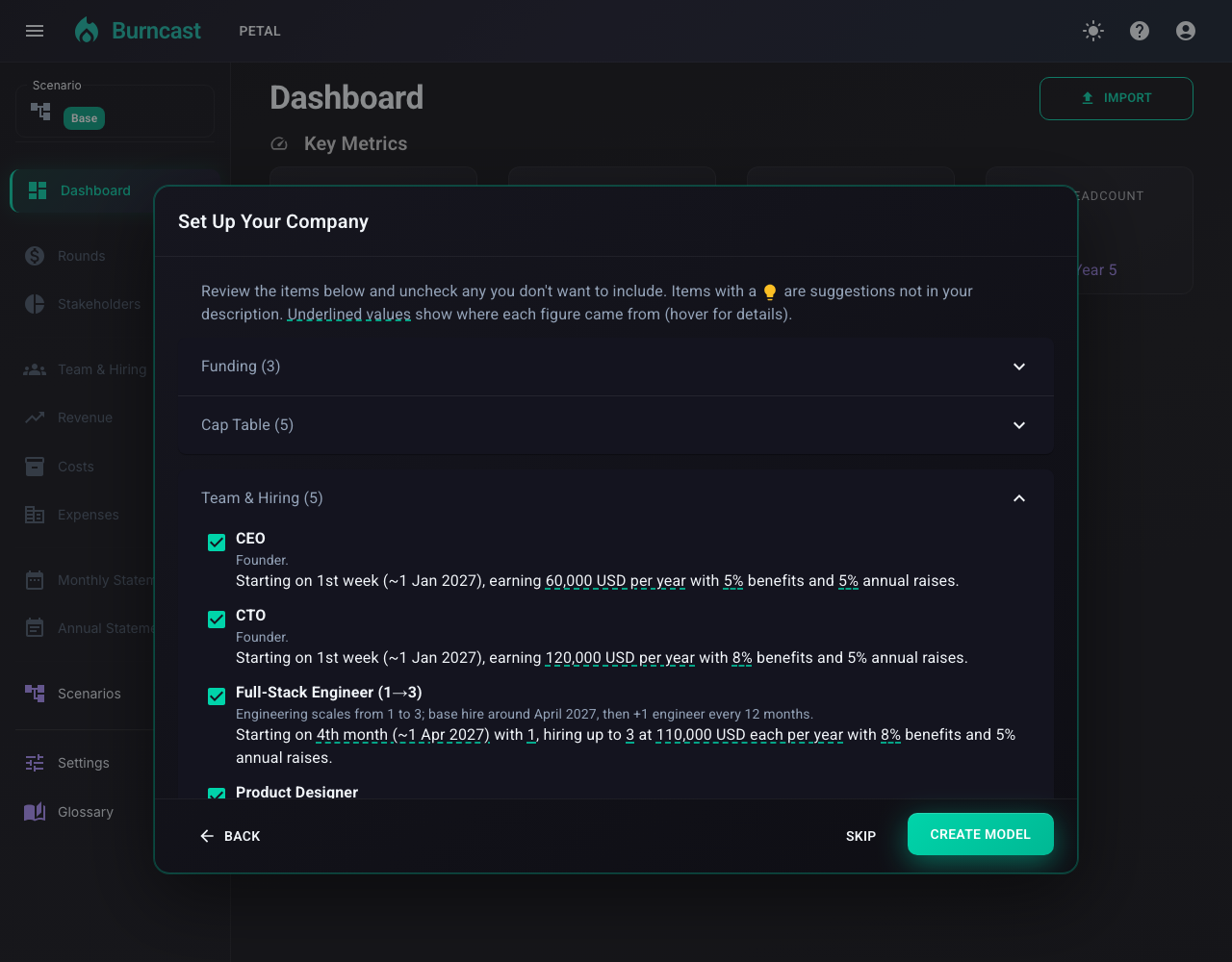Click the Create Model button
The width and height of the screenshot is (1232, 962).
(981, 834)
